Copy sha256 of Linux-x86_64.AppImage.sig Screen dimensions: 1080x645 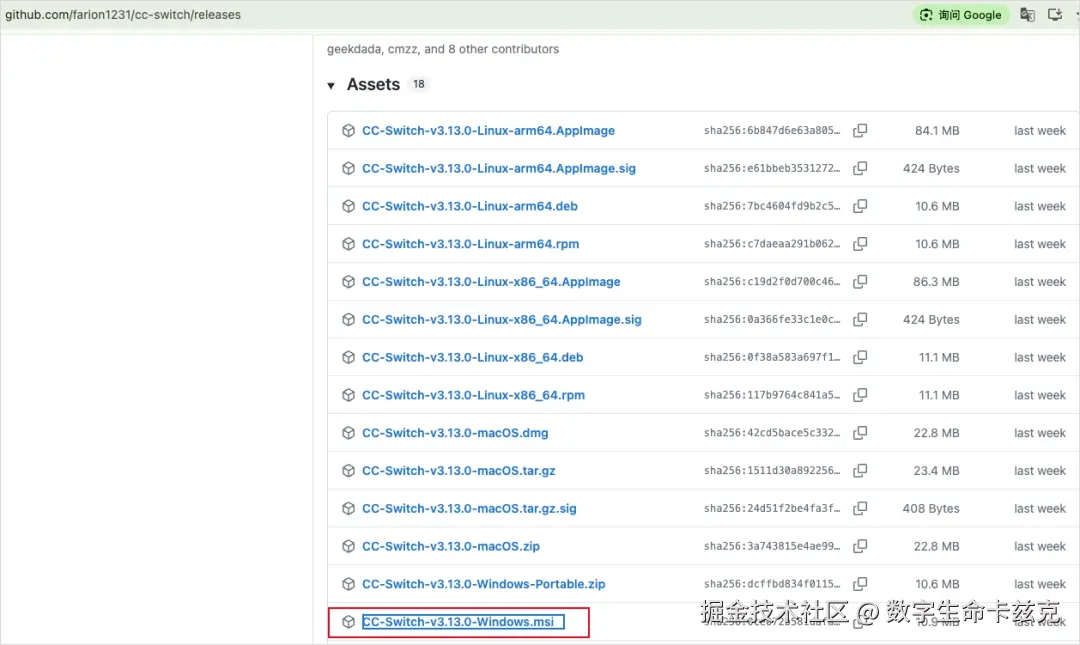tap(860, 320)
